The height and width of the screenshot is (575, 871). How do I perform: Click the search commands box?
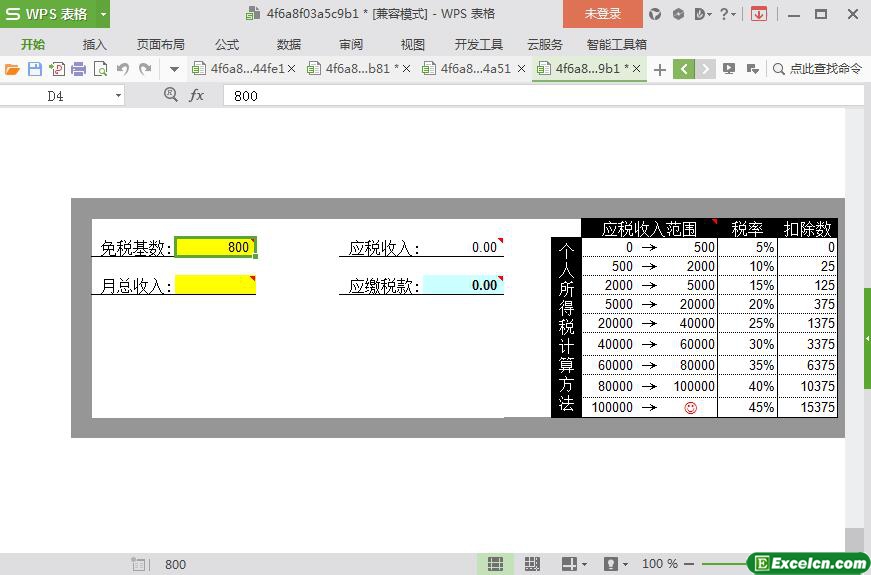818,69
